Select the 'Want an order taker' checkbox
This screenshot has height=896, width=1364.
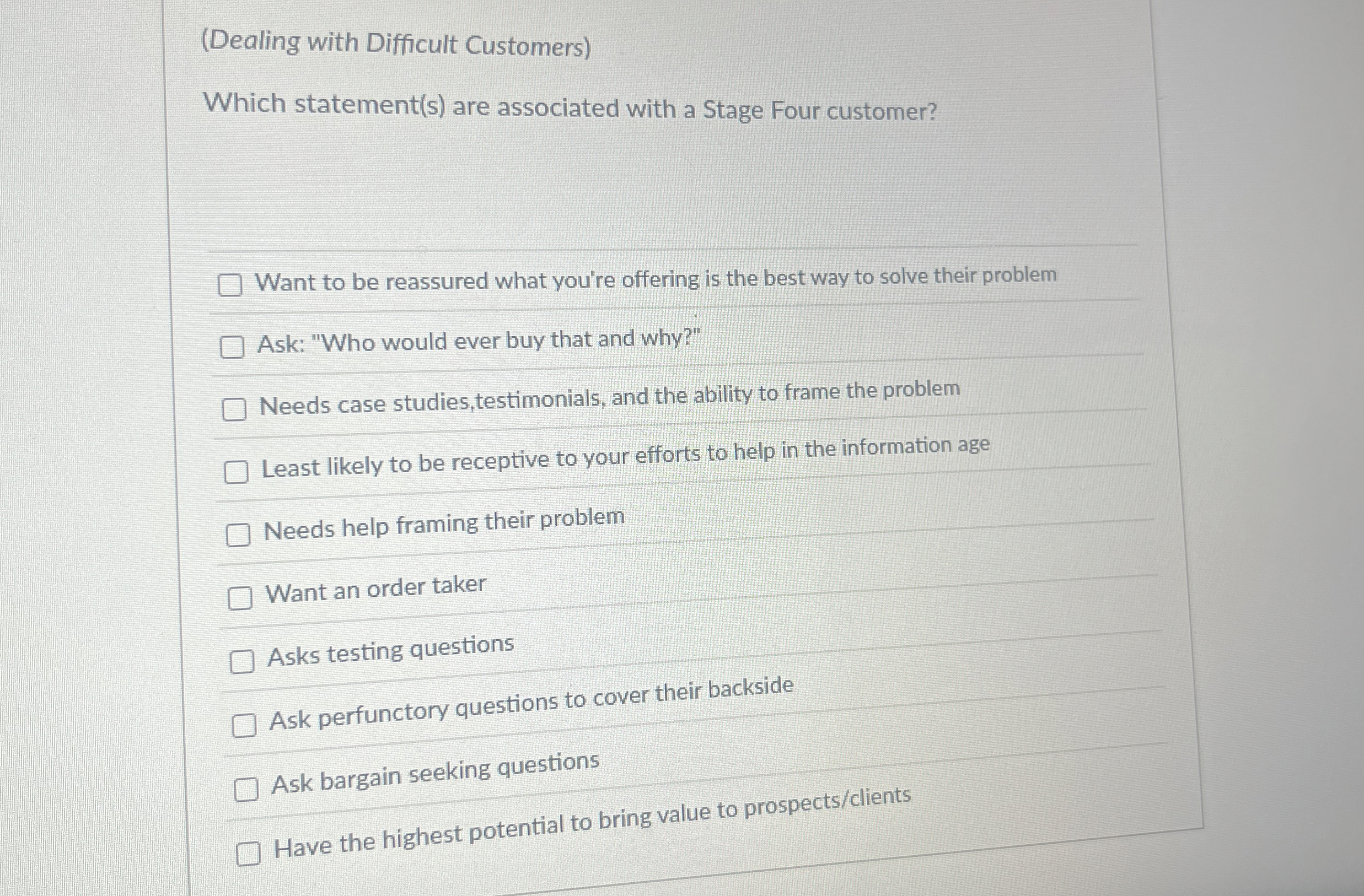(243, 597)
